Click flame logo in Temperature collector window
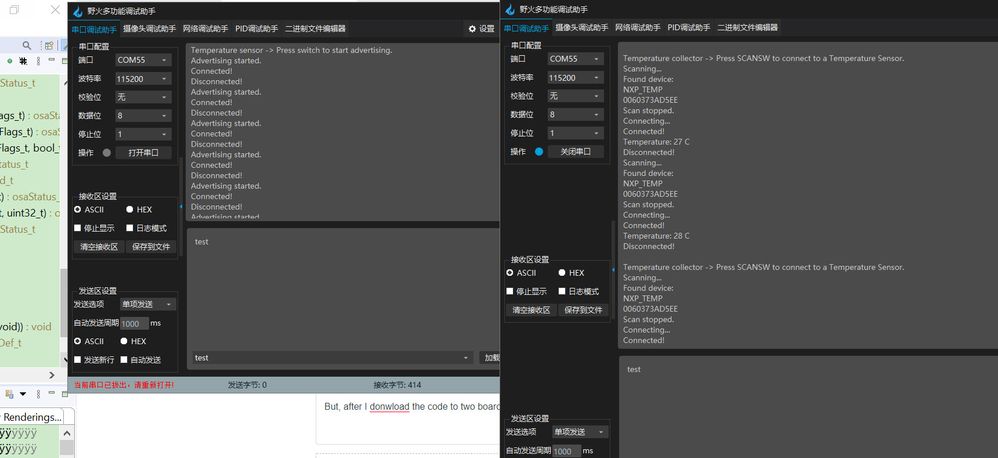Viewport: 998px width, 458px height. click(x=509, y=10)
